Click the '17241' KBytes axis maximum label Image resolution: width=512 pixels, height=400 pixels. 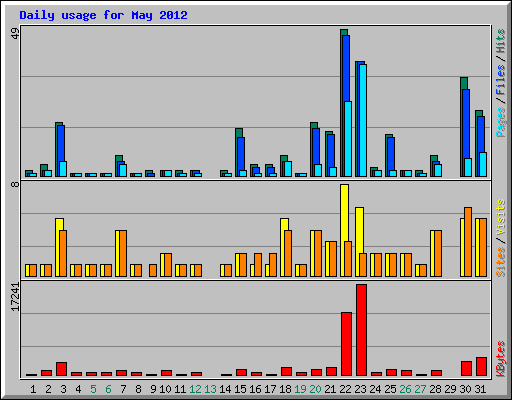(x=15, y=297)
